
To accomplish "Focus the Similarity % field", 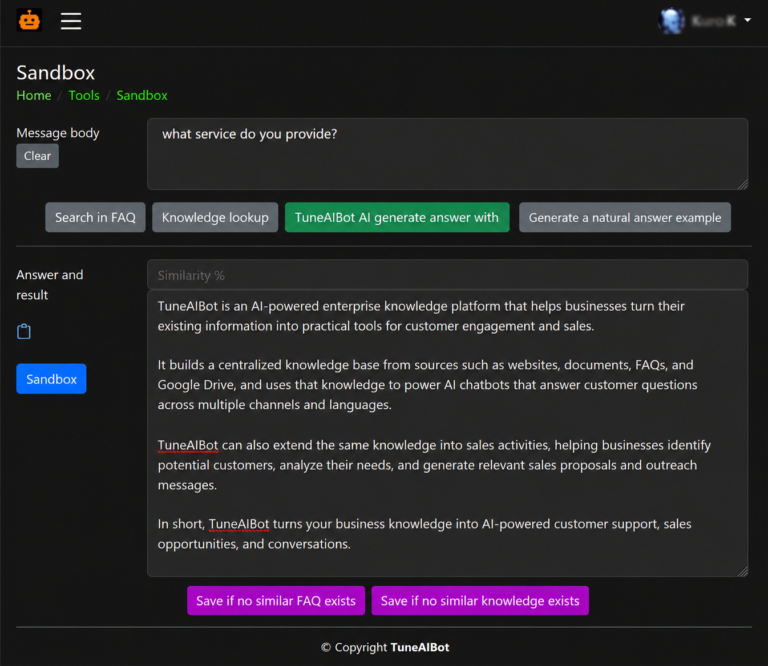I will click(x=447, y=275).
